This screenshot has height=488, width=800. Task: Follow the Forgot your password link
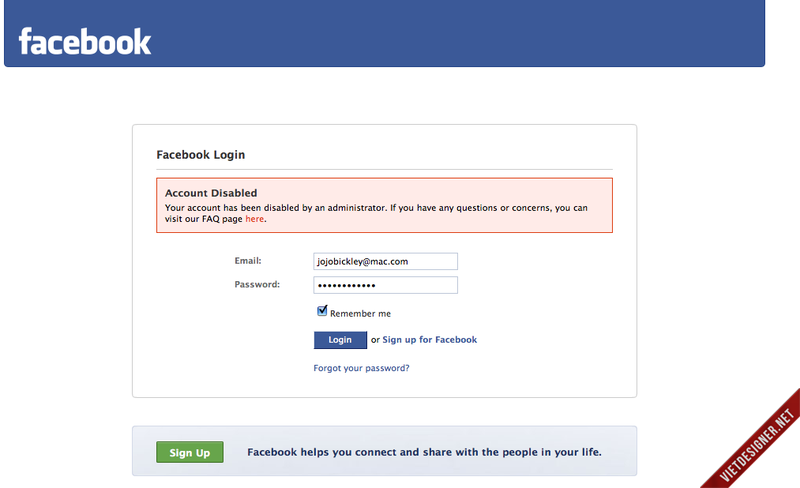coord(361,368)
